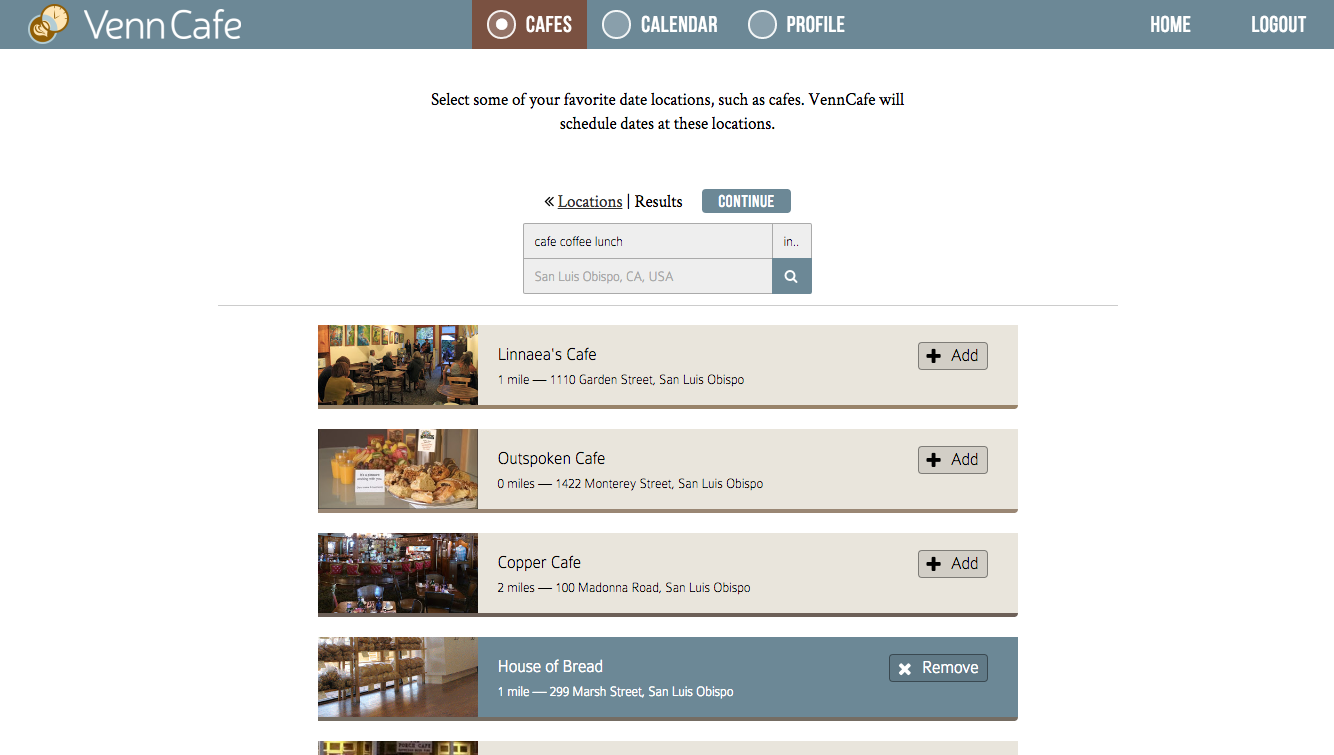Click the plus icon for Linnaea's Cafe

[x=934, y=356]
